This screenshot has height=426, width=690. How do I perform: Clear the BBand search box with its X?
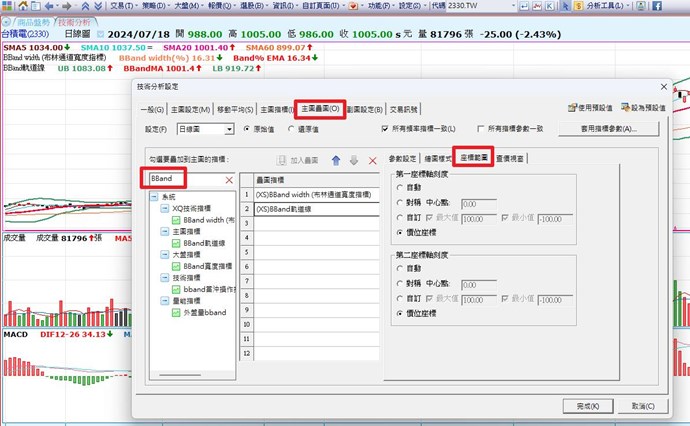tap(229, 179)
